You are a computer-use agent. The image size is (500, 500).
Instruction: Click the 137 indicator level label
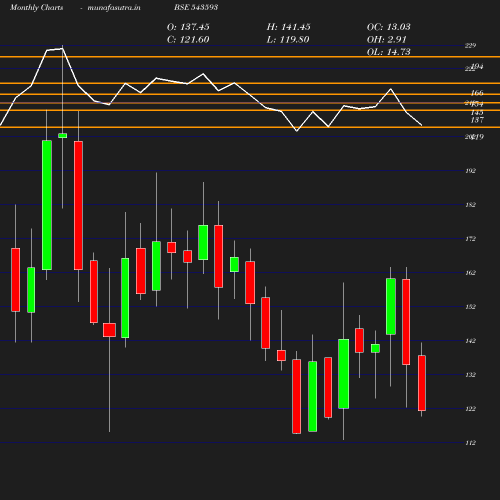point(477,120)
